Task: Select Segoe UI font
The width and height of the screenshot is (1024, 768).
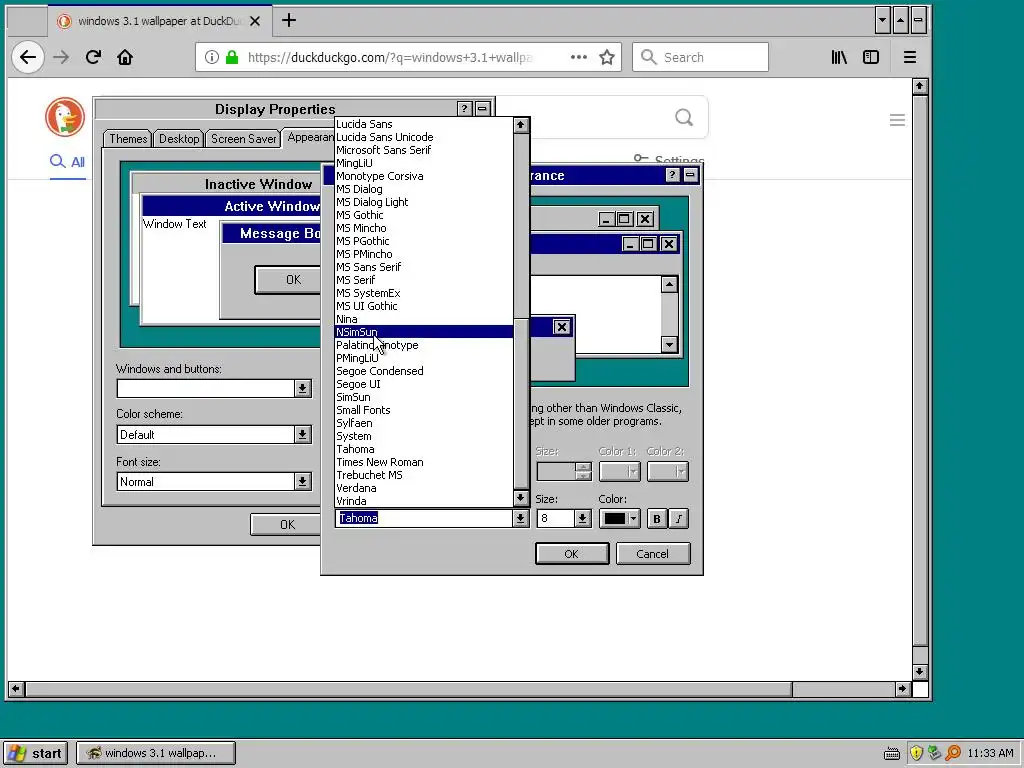Action: click(x=423, y=384)
